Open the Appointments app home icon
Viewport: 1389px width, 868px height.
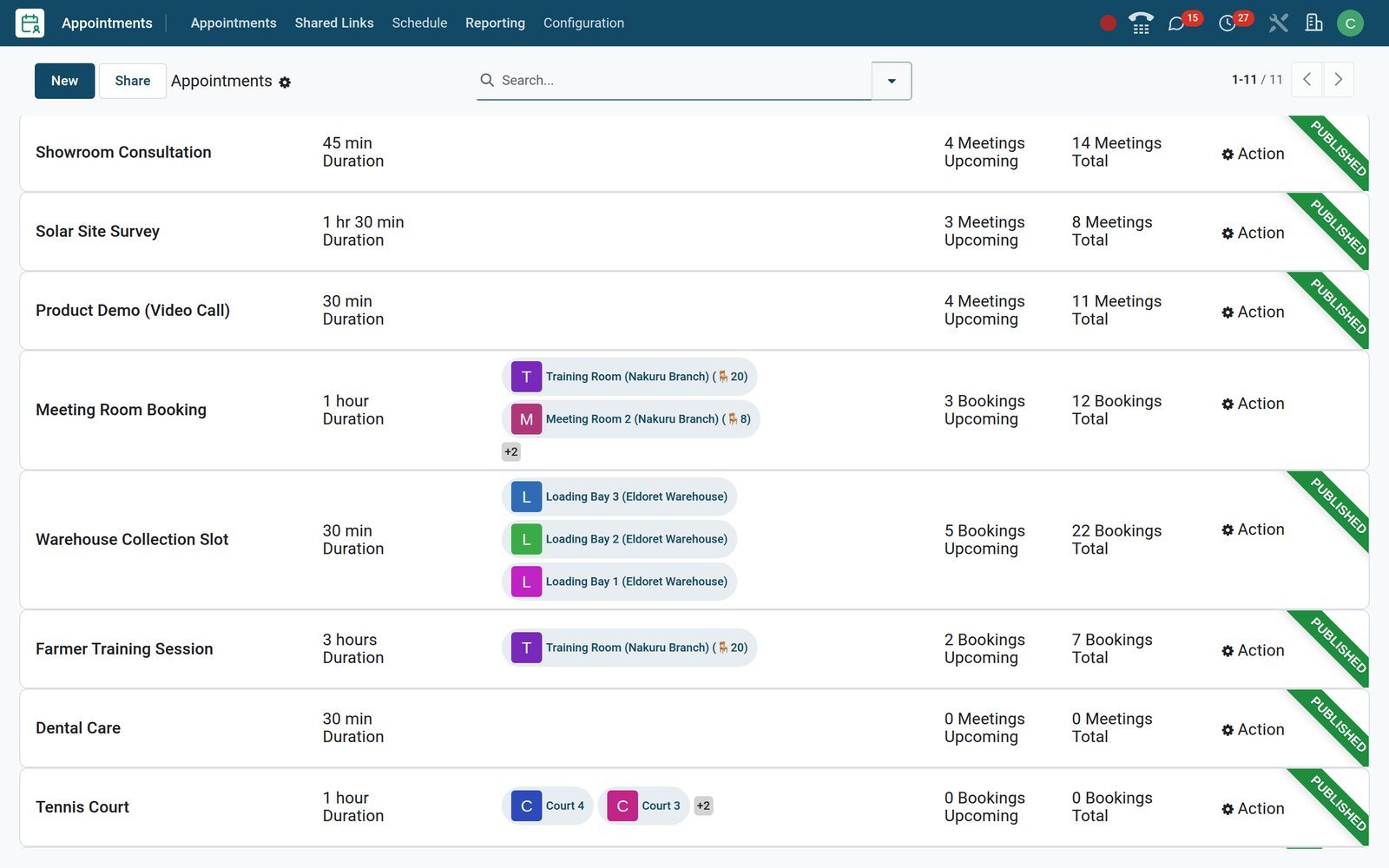click(30, 23)
